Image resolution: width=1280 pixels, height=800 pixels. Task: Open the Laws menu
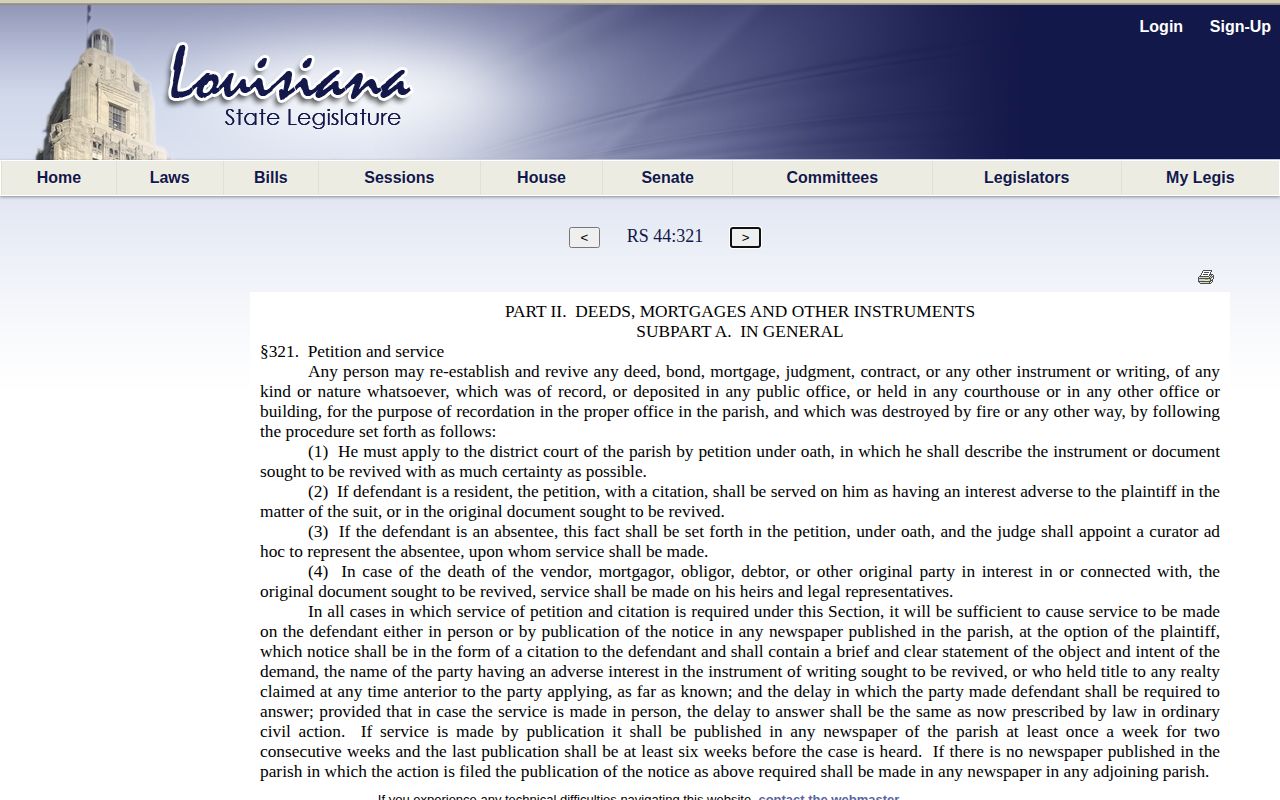170,177
